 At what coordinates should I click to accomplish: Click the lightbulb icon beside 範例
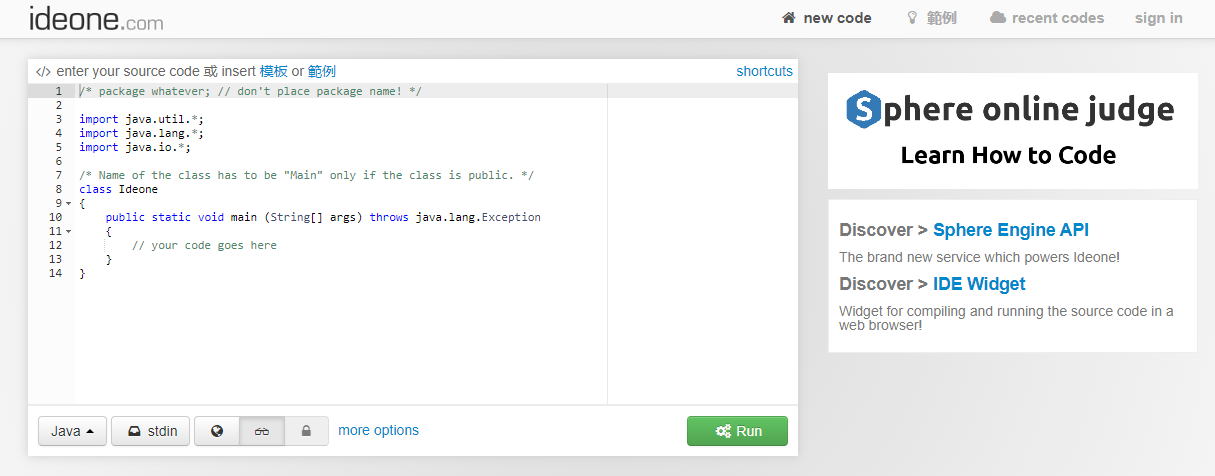(x=912, y=18)
